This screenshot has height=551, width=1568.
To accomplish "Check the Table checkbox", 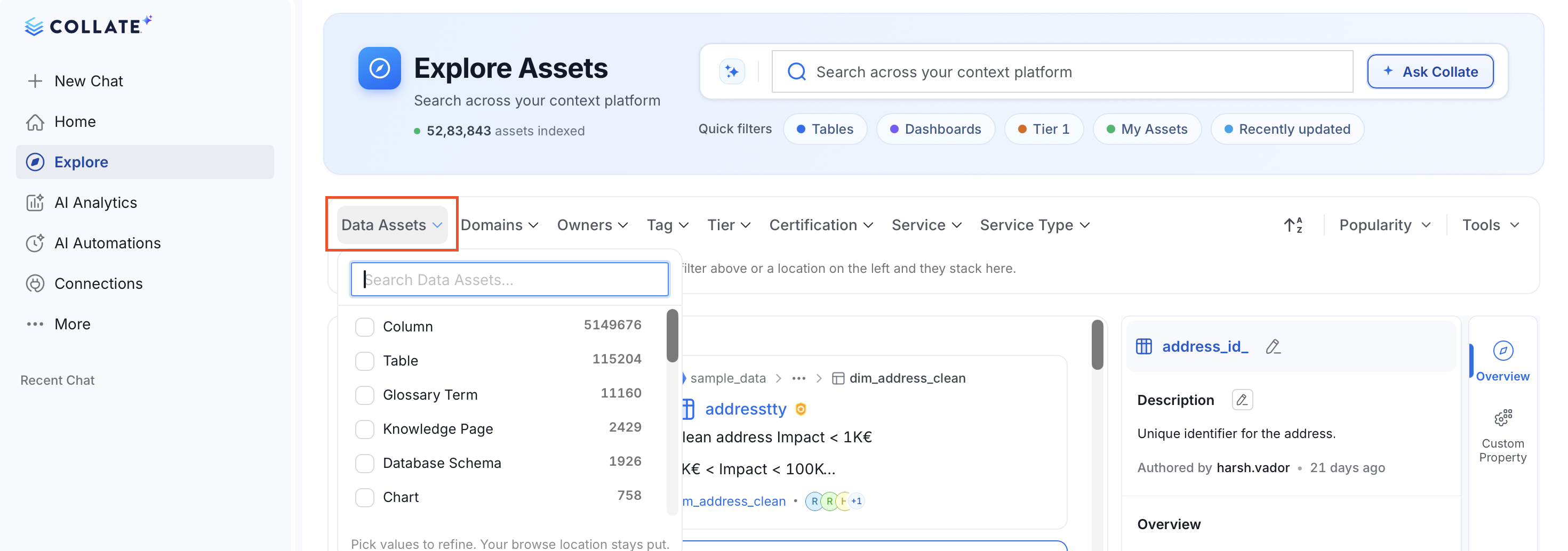I will tap(365, 361).
